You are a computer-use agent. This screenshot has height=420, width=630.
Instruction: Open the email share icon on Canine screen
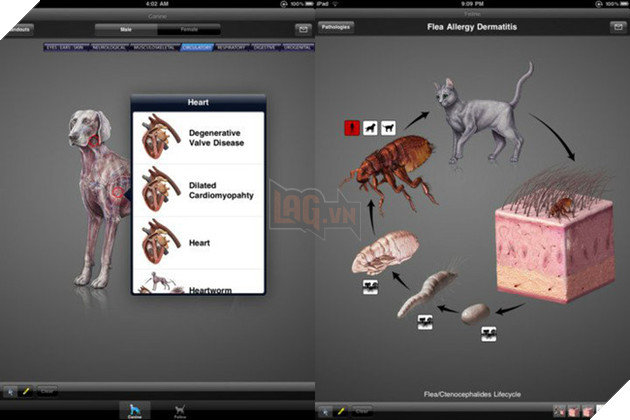pos(301,29)
